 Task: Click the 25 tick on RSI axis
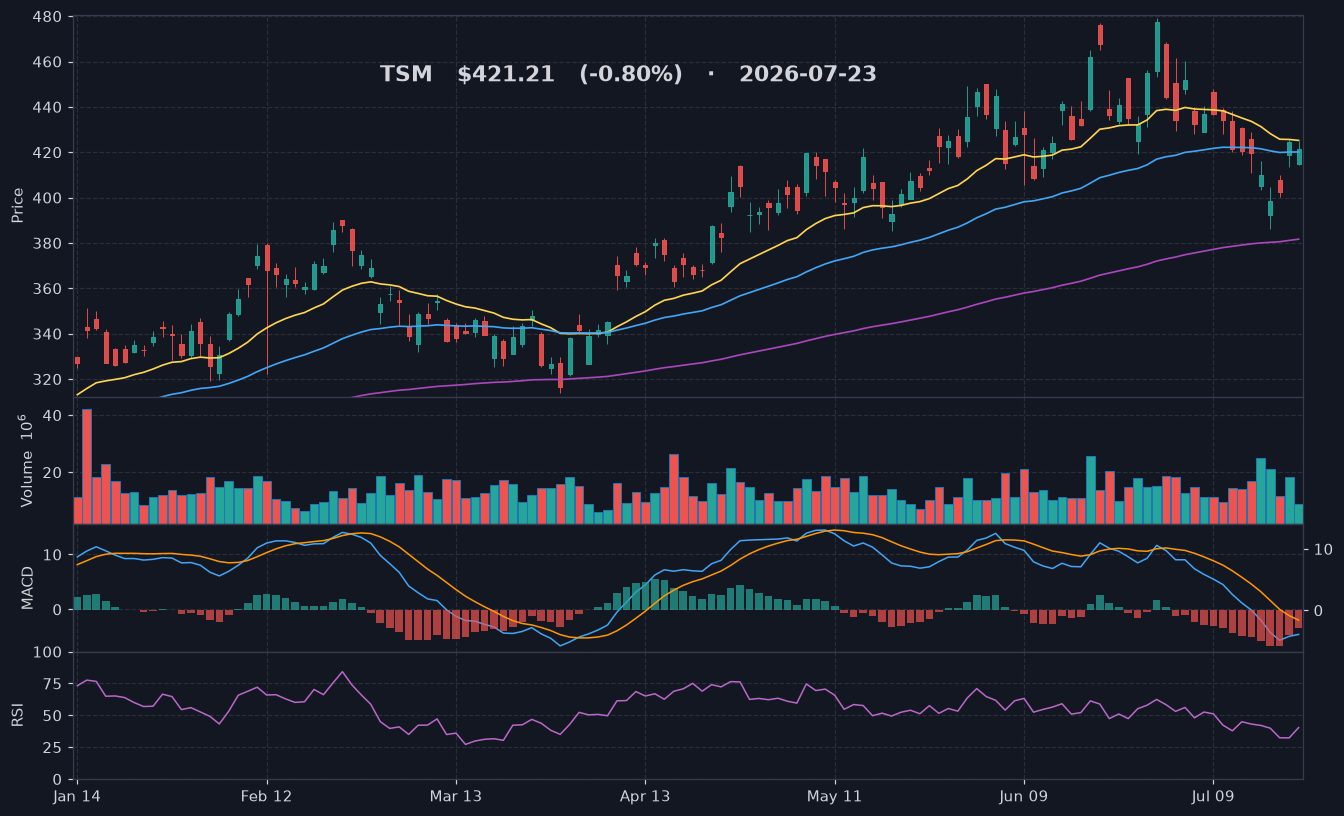[x=53, y=748]
